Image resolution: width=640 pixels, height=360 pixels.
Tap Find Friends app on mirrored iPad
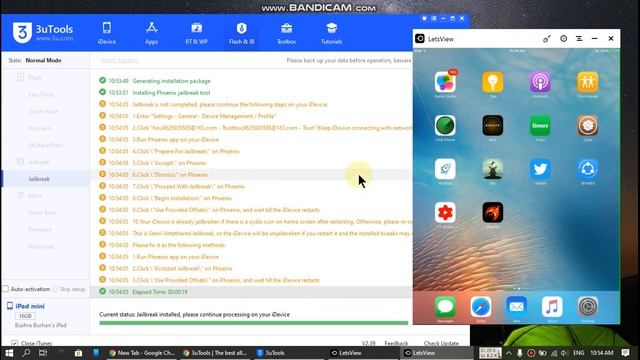587,82
